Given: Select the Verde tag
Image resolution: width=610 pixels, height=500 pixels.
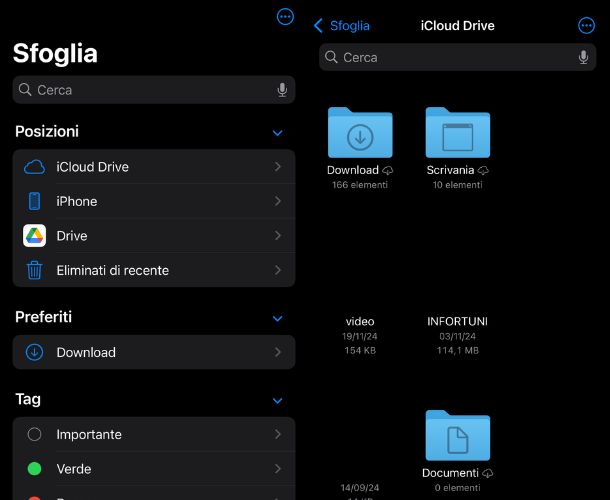Looking at the screenshot, I should (x=154, y=468).
